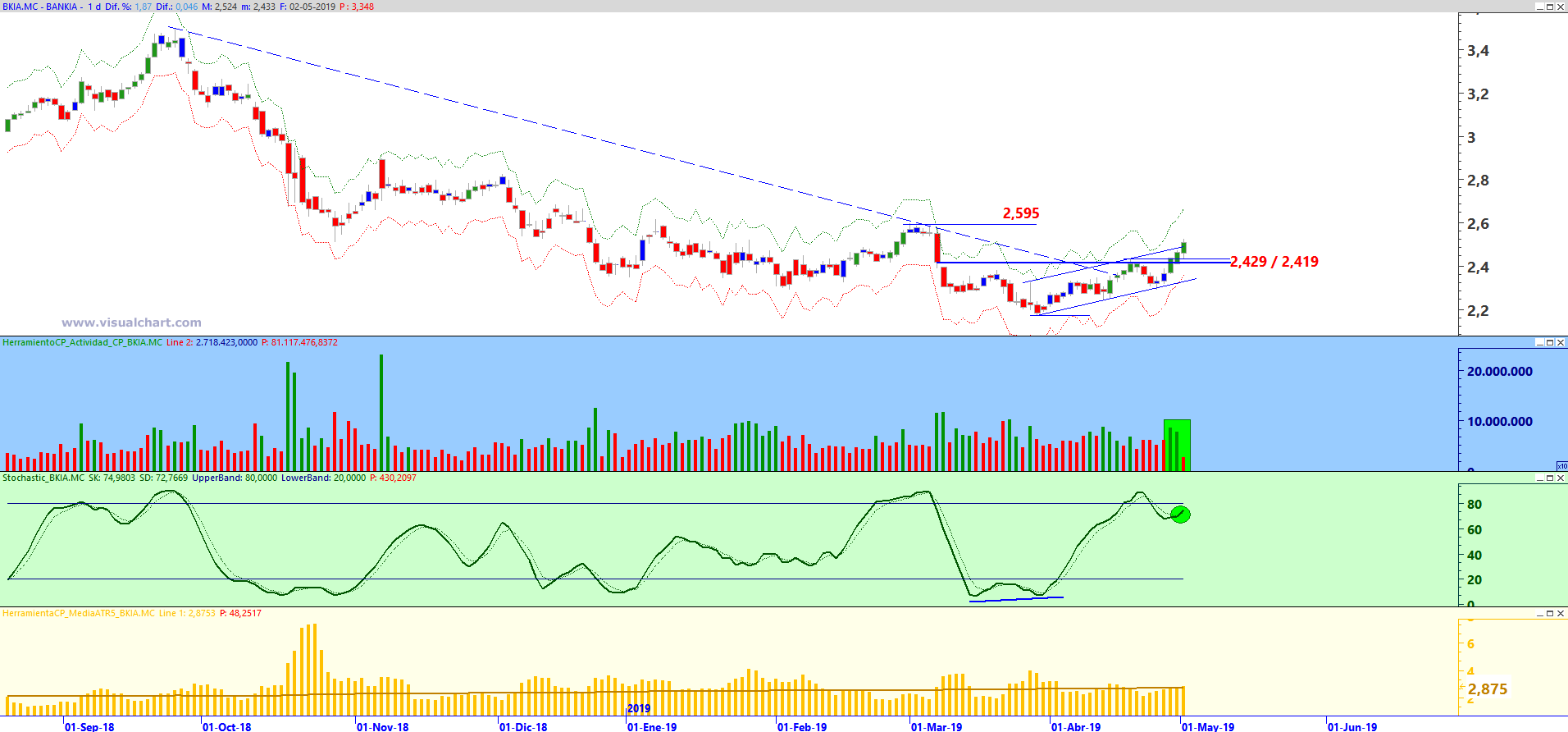The width and height of the screenshot is (1568, 732).
Task: Click the 01-May-19 date on time axis
Action: tap(1208, 726)
